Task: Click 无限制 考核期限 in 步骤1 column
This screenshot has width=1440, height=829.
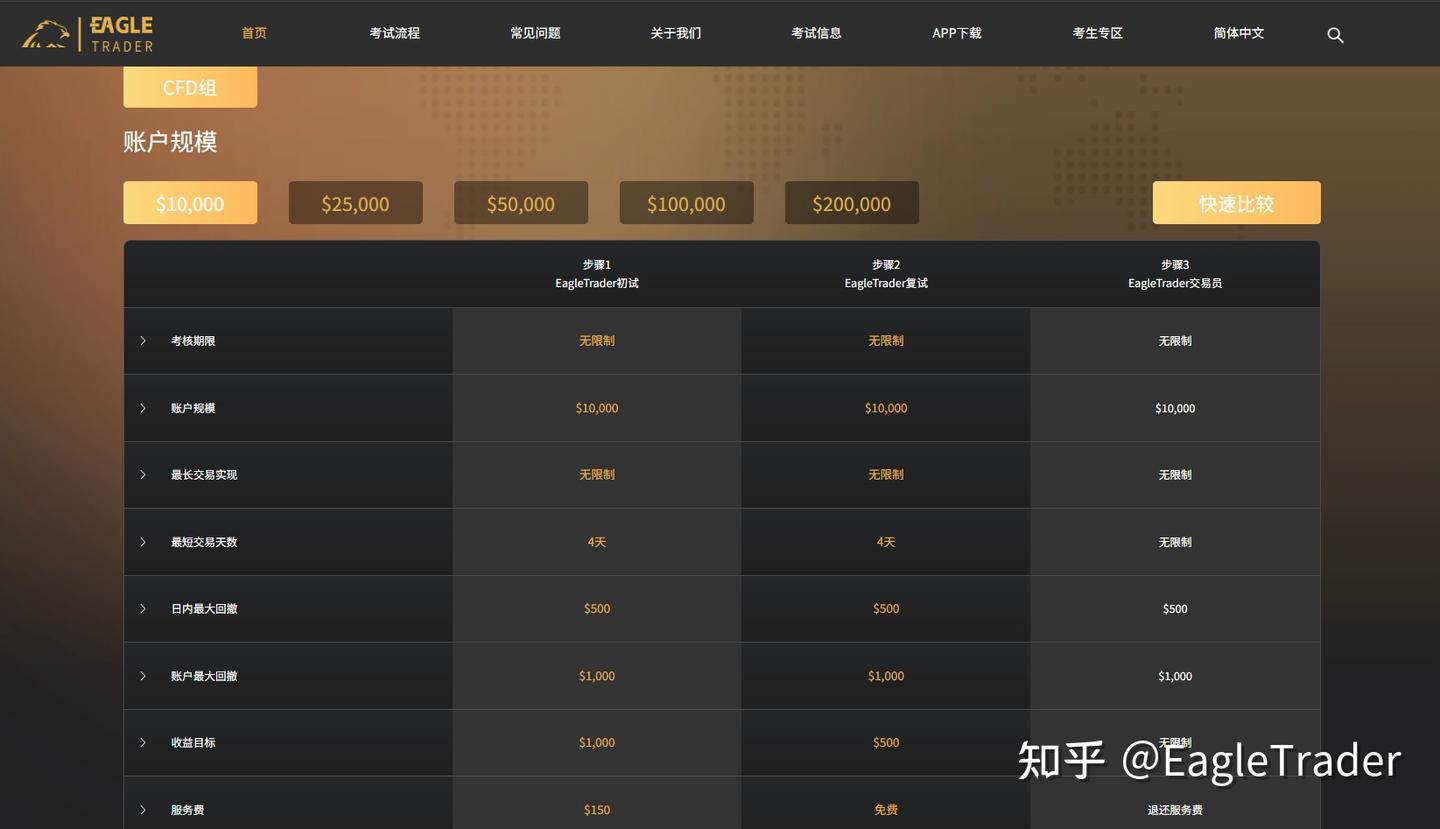Action: (x=597, y=341)
